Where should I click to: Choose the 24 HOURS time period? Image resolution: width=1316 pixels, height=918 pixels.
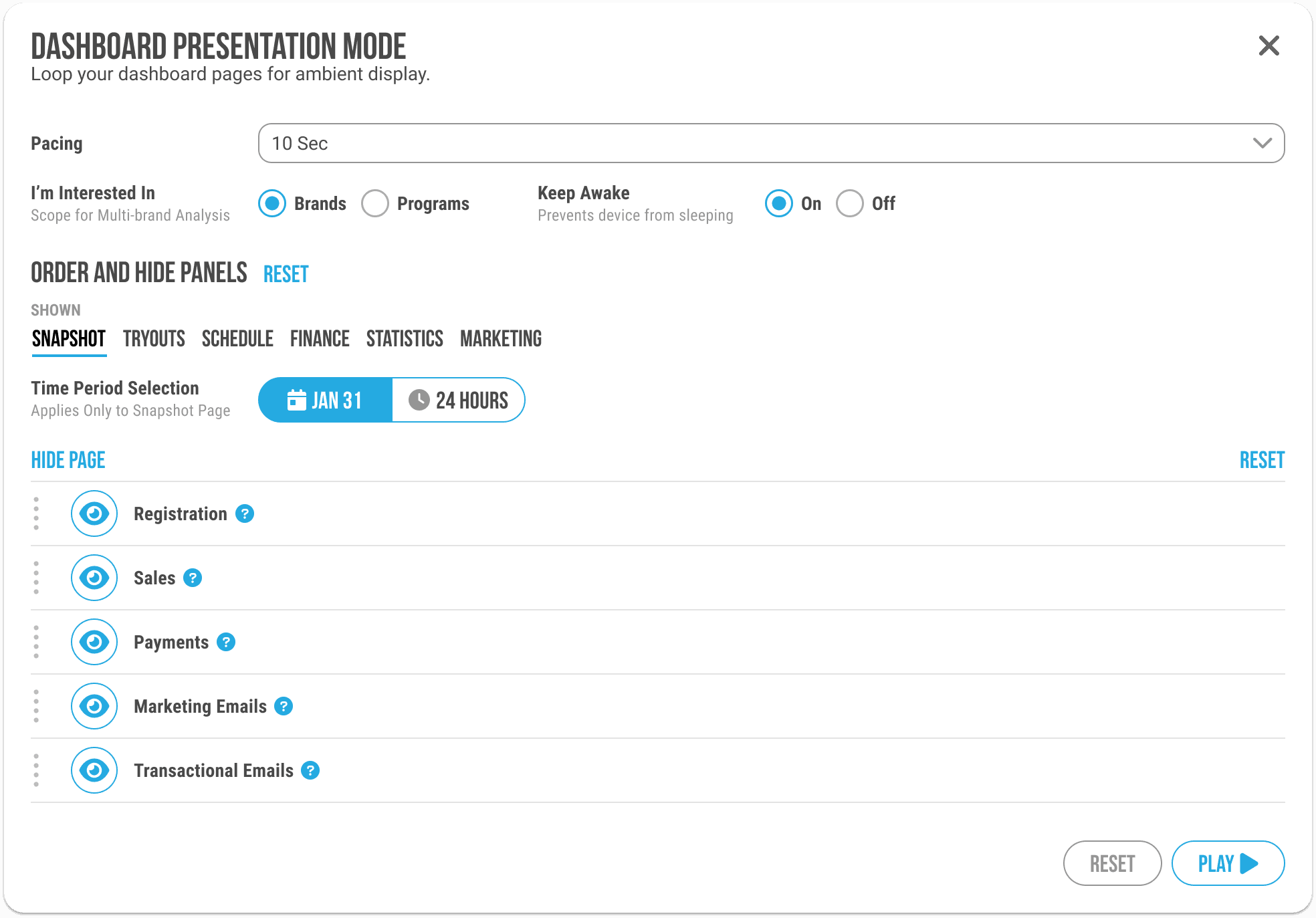pos(459,400)
